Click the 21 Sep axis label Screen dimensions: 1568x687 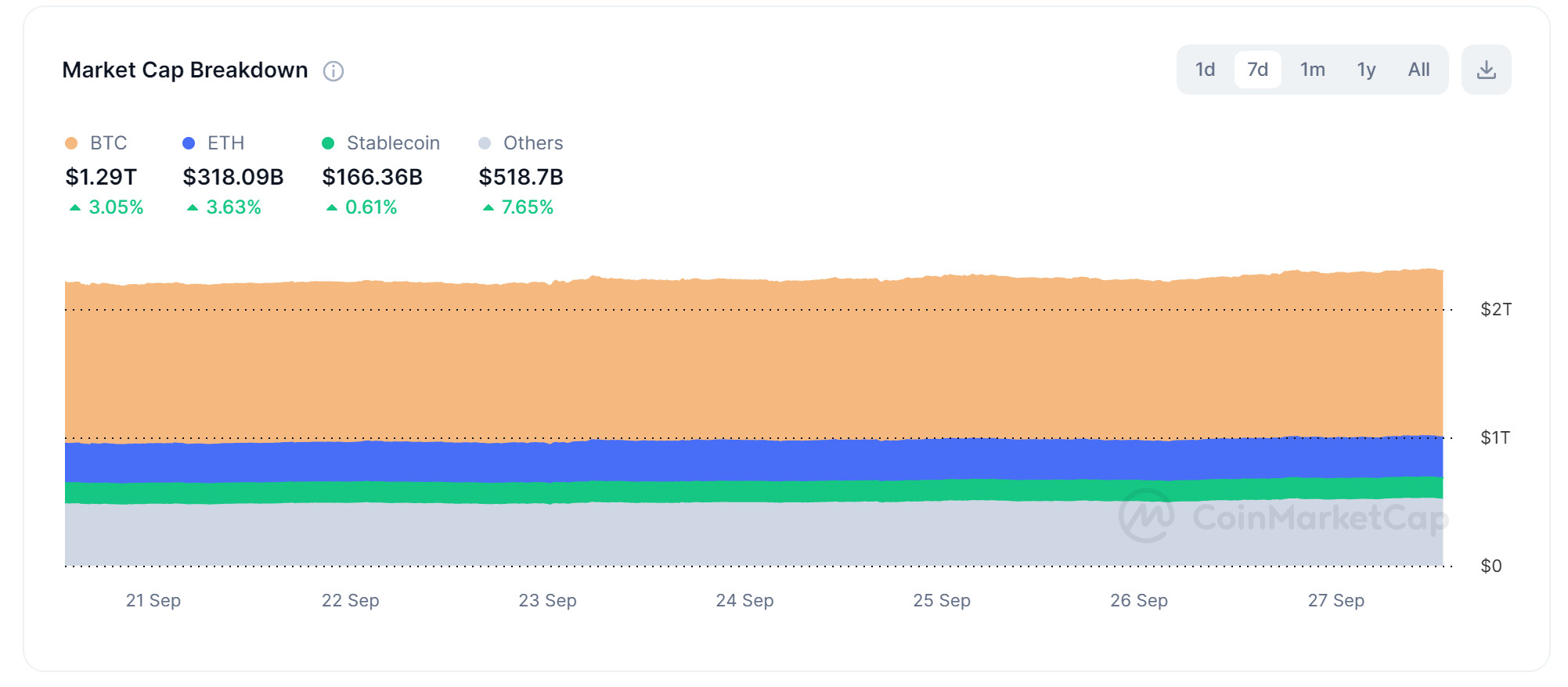click(153, 601)
